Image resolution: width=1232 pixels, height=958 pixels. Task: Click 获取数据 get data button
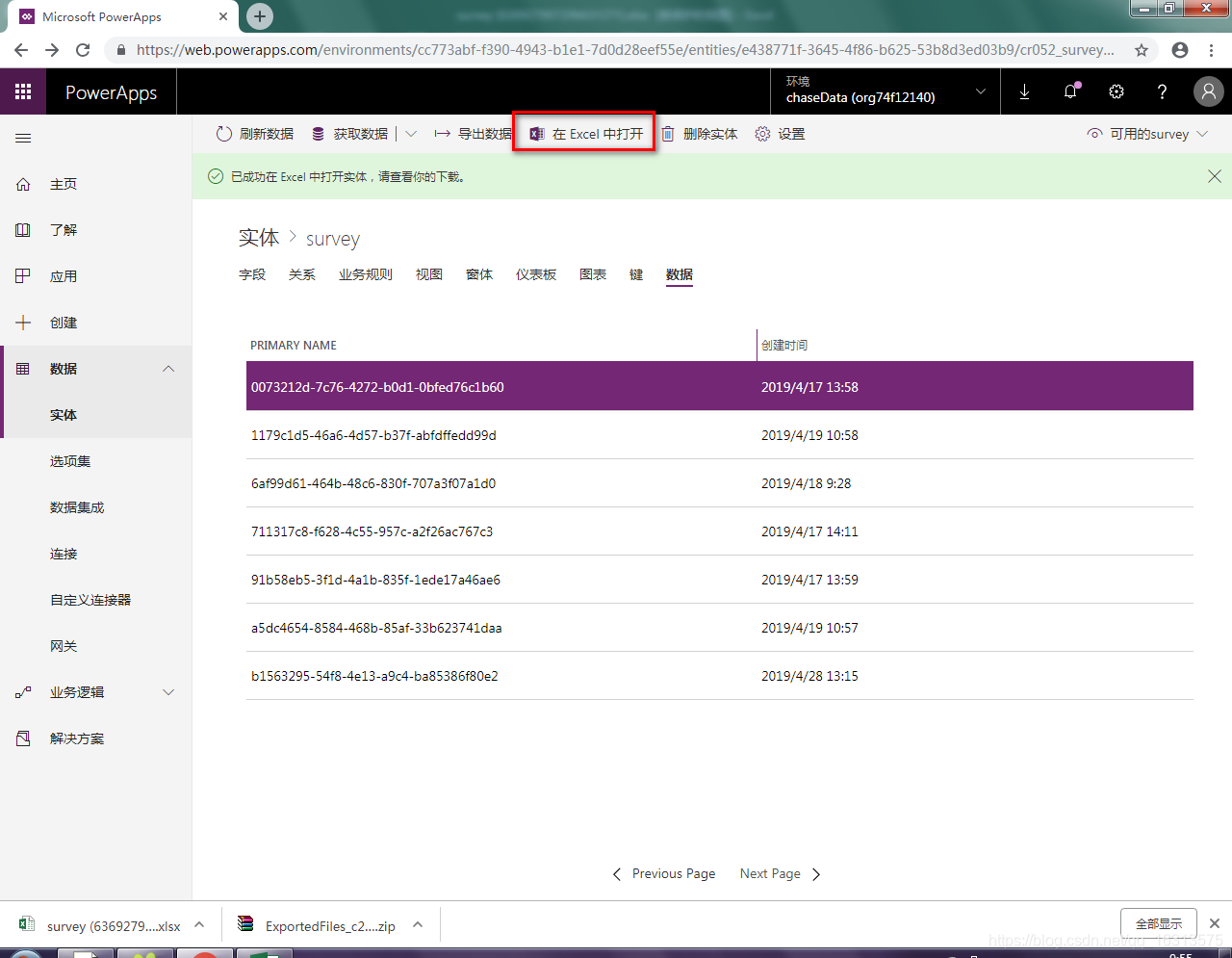349,134
